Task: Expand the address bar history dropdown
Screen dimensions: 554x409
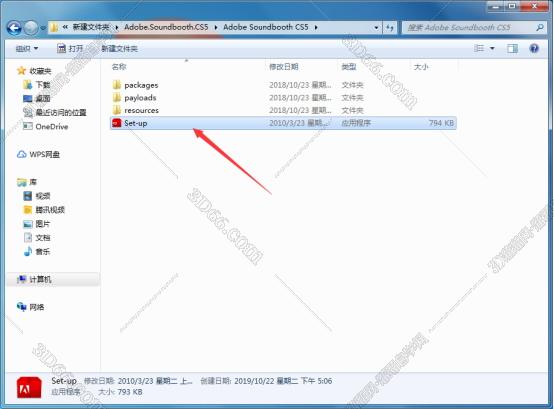Action: tap(376, 28)
